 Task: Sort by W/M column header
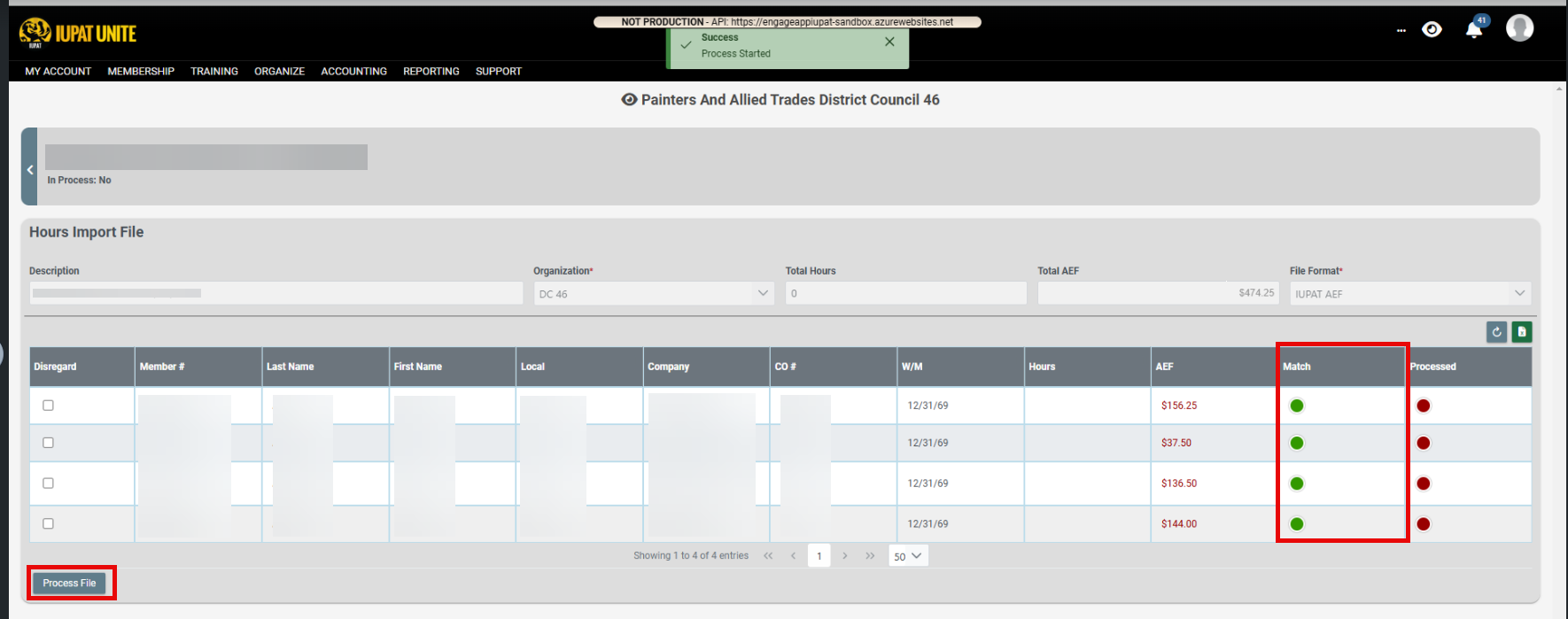960,367
